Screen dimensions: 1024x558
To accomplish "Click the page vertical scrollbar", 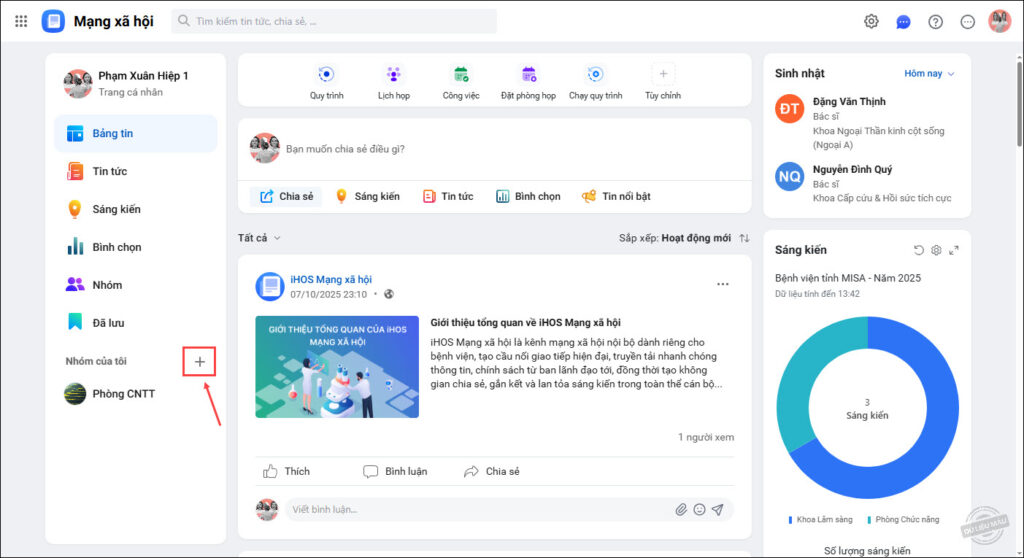I will pos(1019,105).
